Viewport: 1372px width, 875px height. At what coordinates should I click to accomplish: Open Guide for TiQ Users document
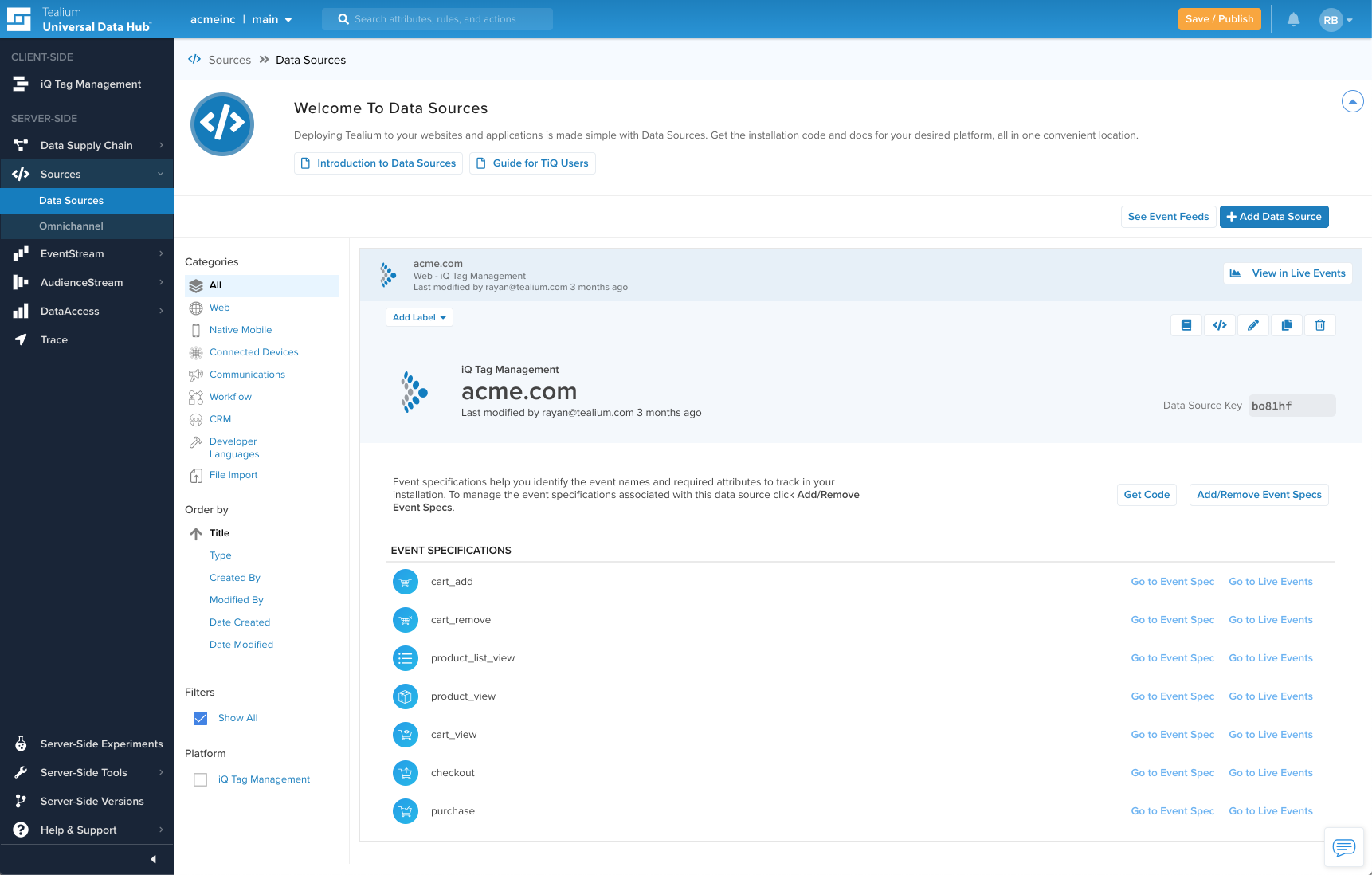point(532,163)
